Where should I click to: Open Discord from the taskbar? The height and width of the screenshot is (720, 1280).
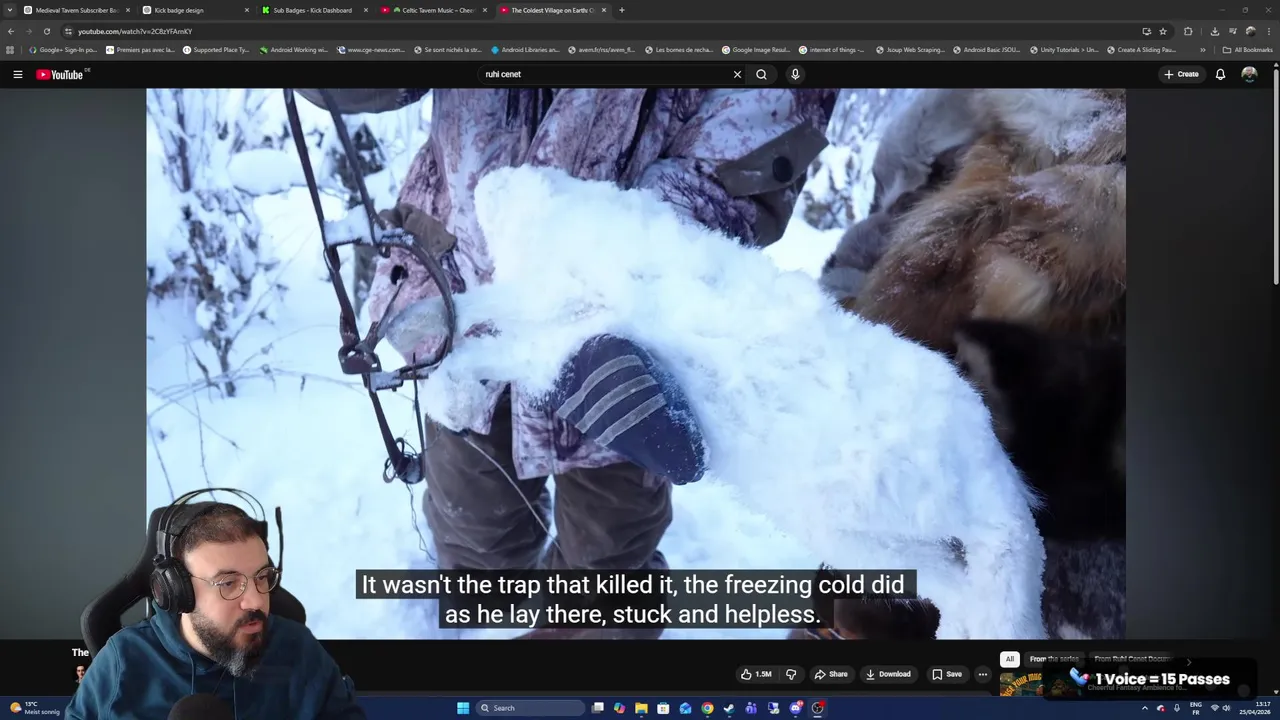pyautogui.click(x=796, y=708)
